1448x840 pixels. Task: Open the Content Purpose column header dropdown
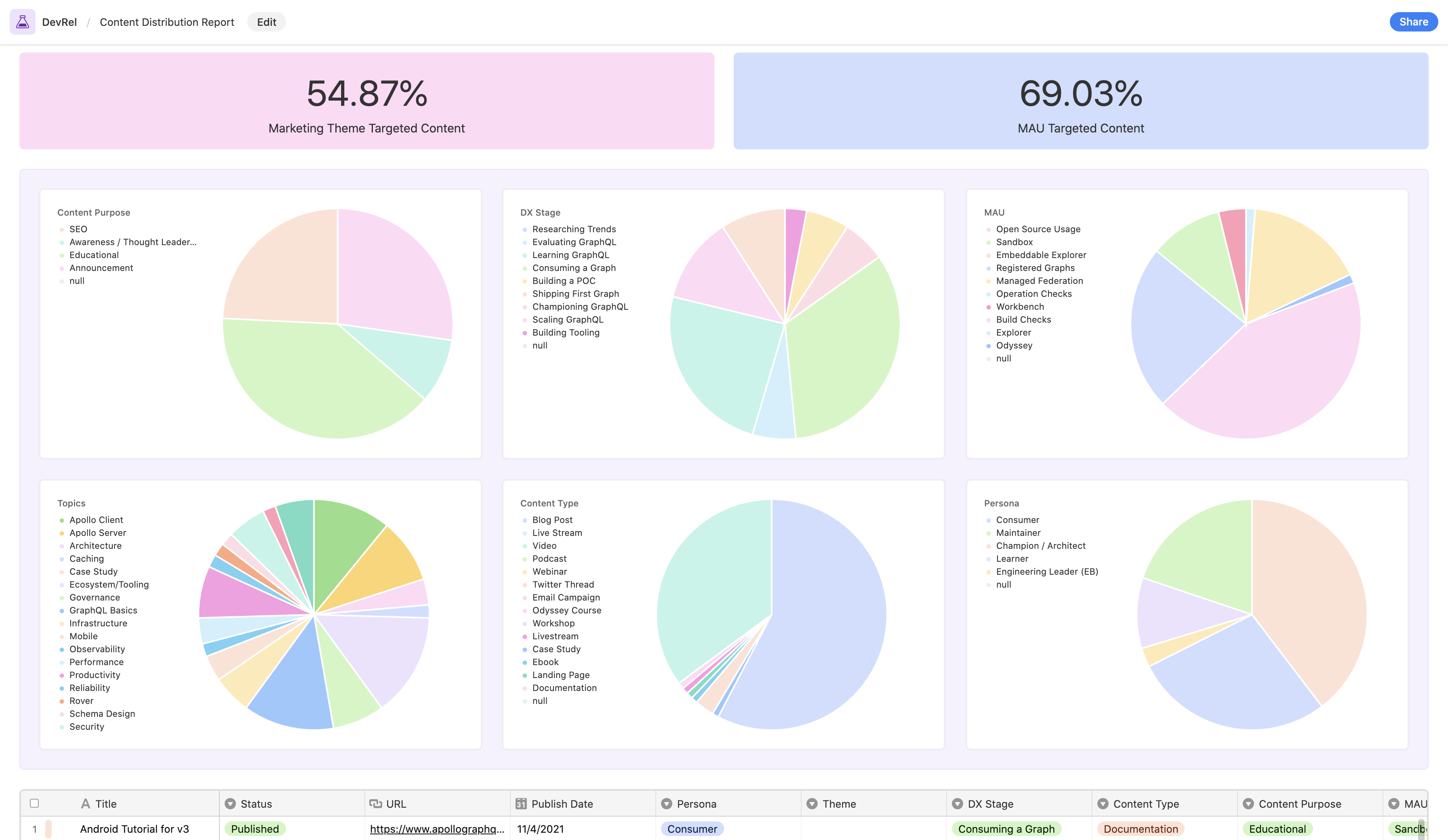click(1248, 804)
